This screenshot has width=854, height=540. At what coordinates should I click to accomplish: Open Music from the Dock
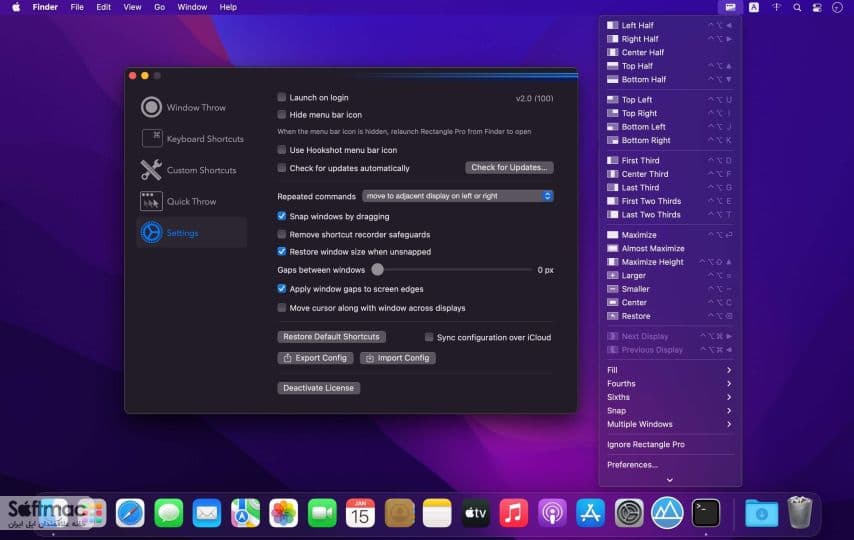point(514,513)
